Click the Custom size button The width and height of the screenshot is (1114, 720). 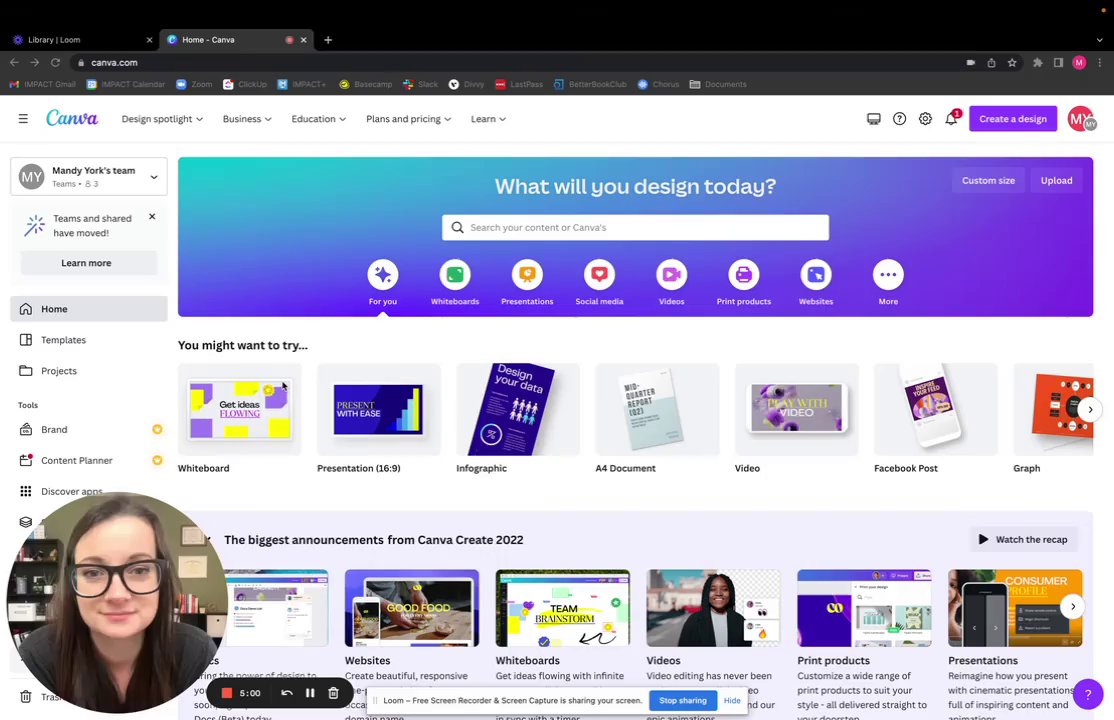[x=988, y=181]
